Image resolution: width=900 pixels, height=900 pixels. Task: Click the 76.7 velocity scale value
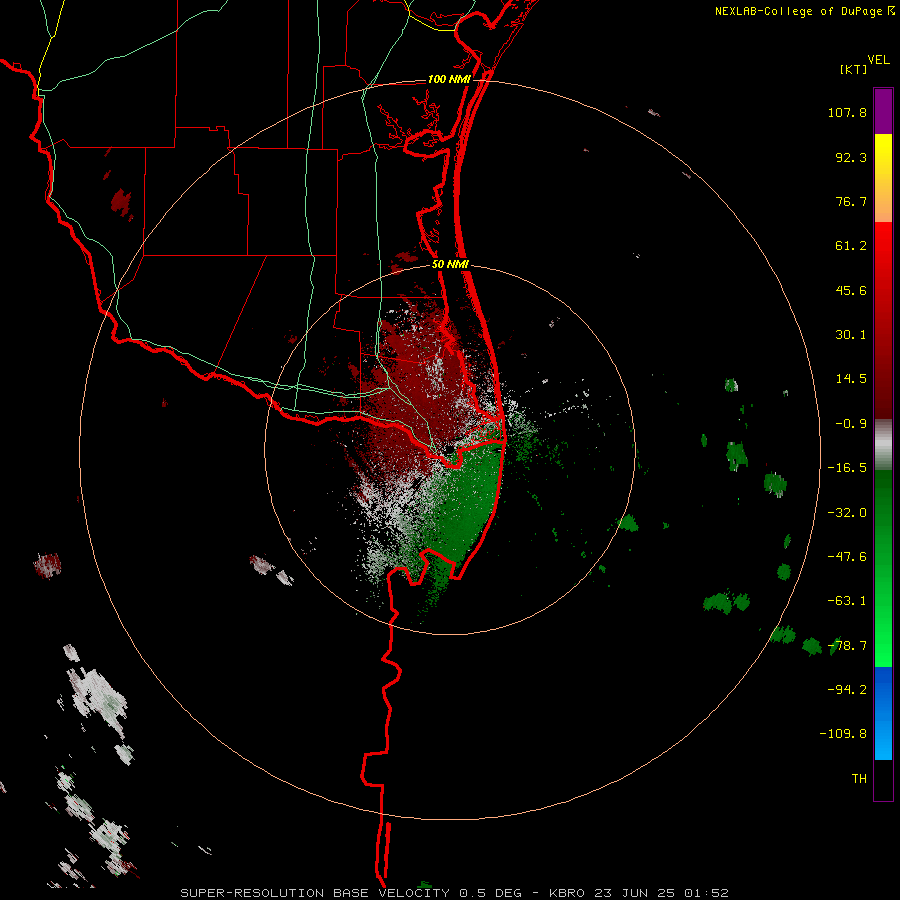point(851,201)
